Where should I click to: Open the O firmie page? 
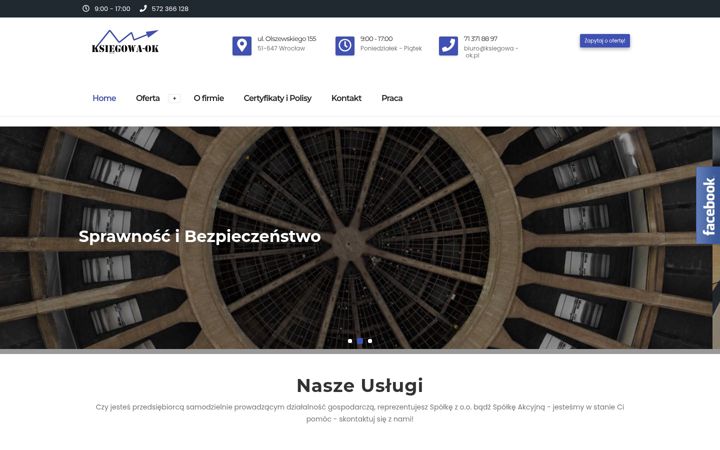tap(208, 98)
